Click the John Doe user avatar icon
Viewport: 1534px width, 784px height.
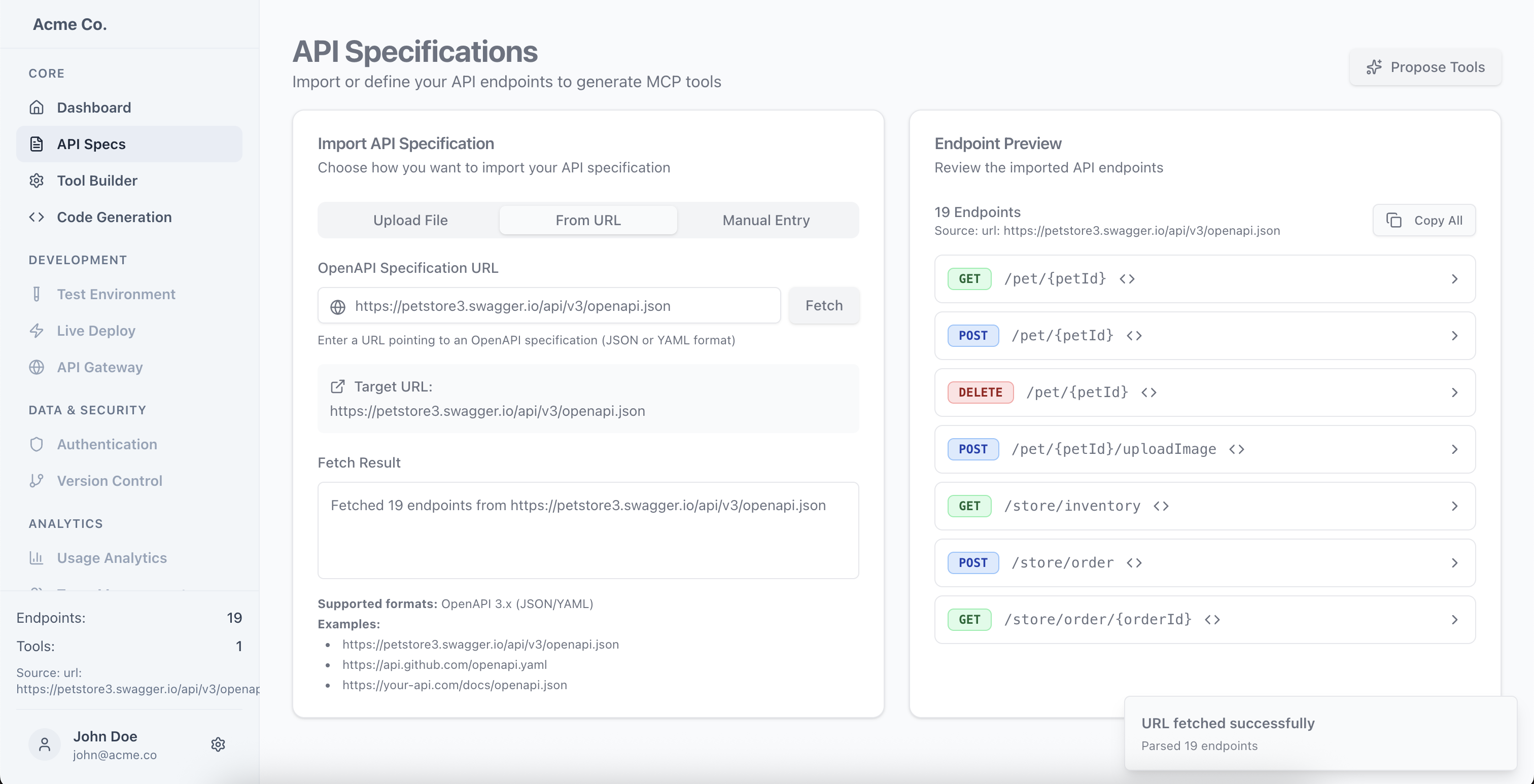pyautogui.click(x=45, y=744)
